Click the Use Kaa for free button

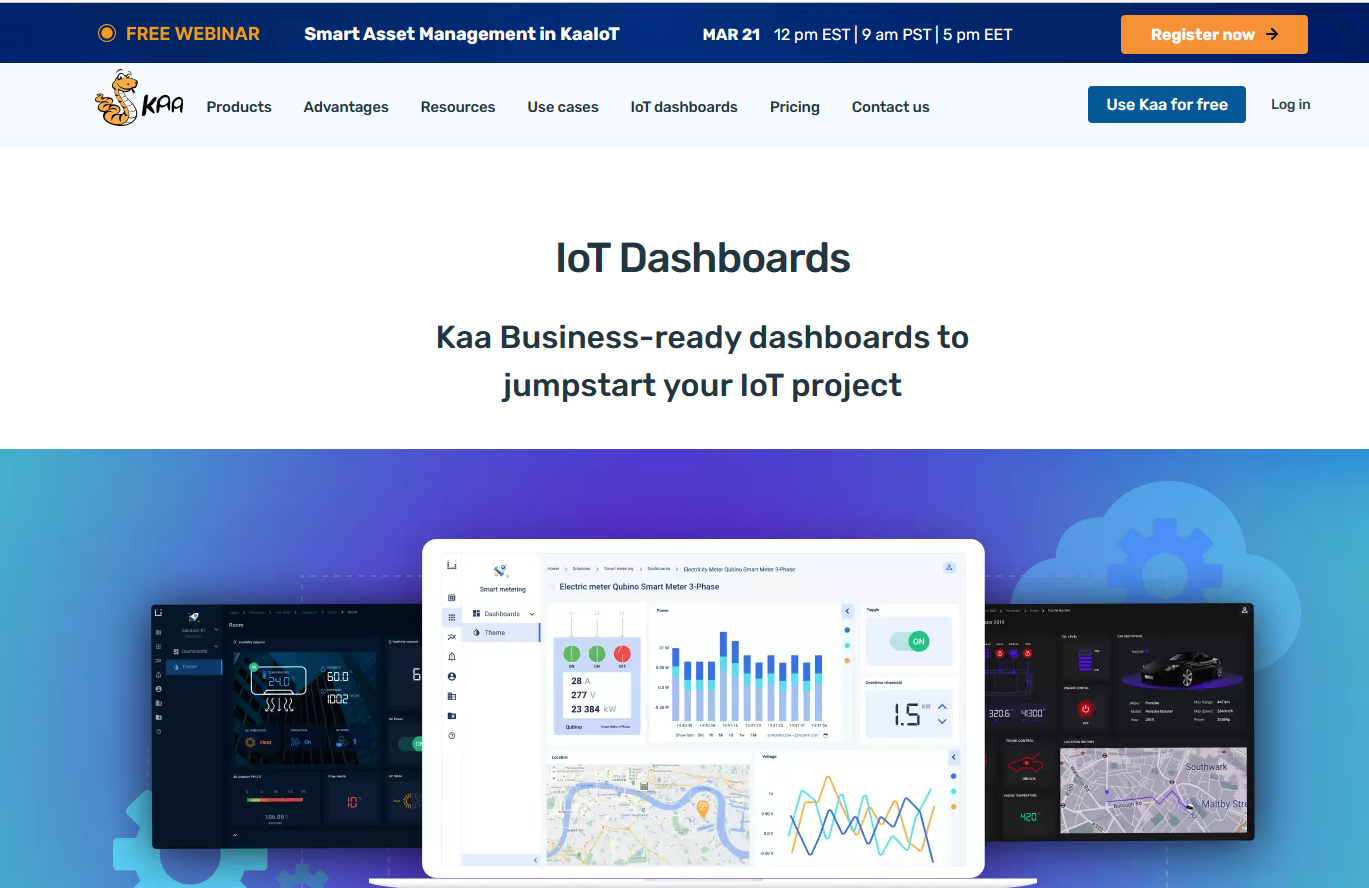[x=1167, y=105]
